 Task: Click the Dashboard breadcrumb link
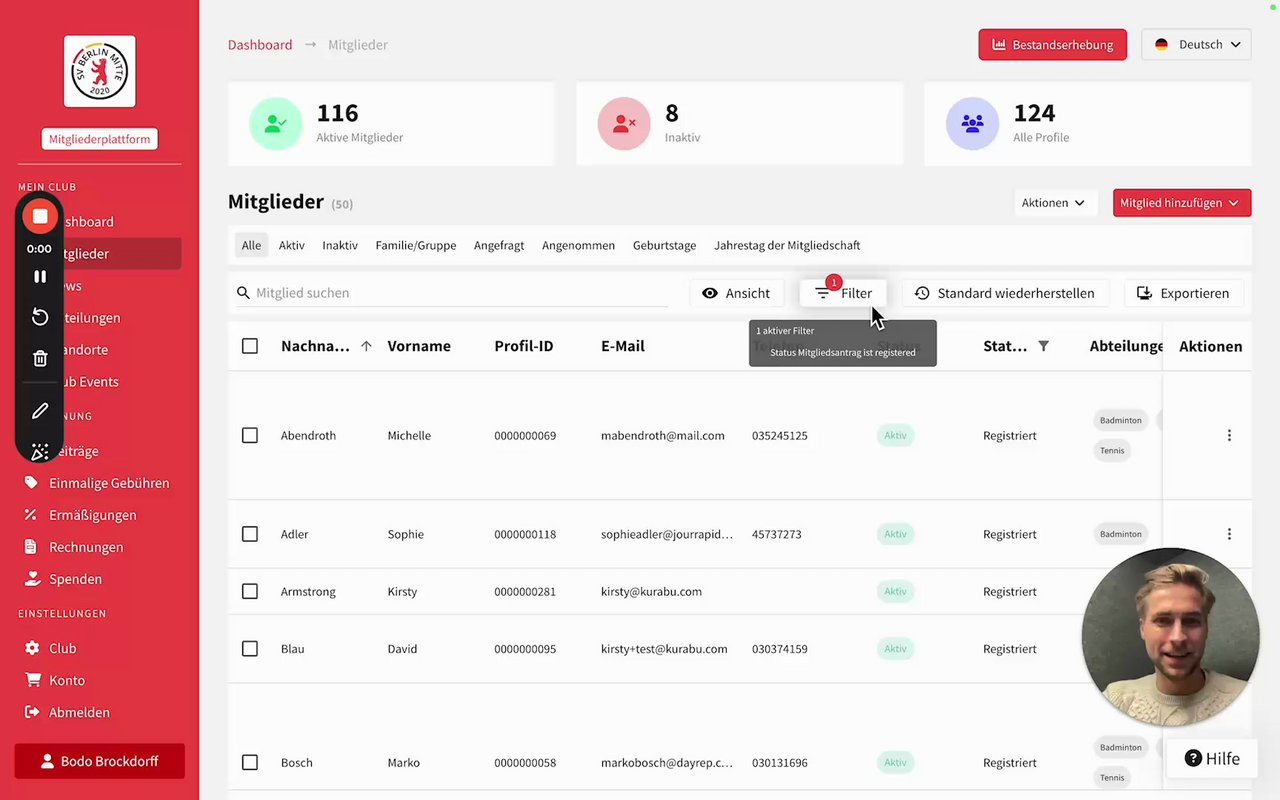[x=260, y=44]
